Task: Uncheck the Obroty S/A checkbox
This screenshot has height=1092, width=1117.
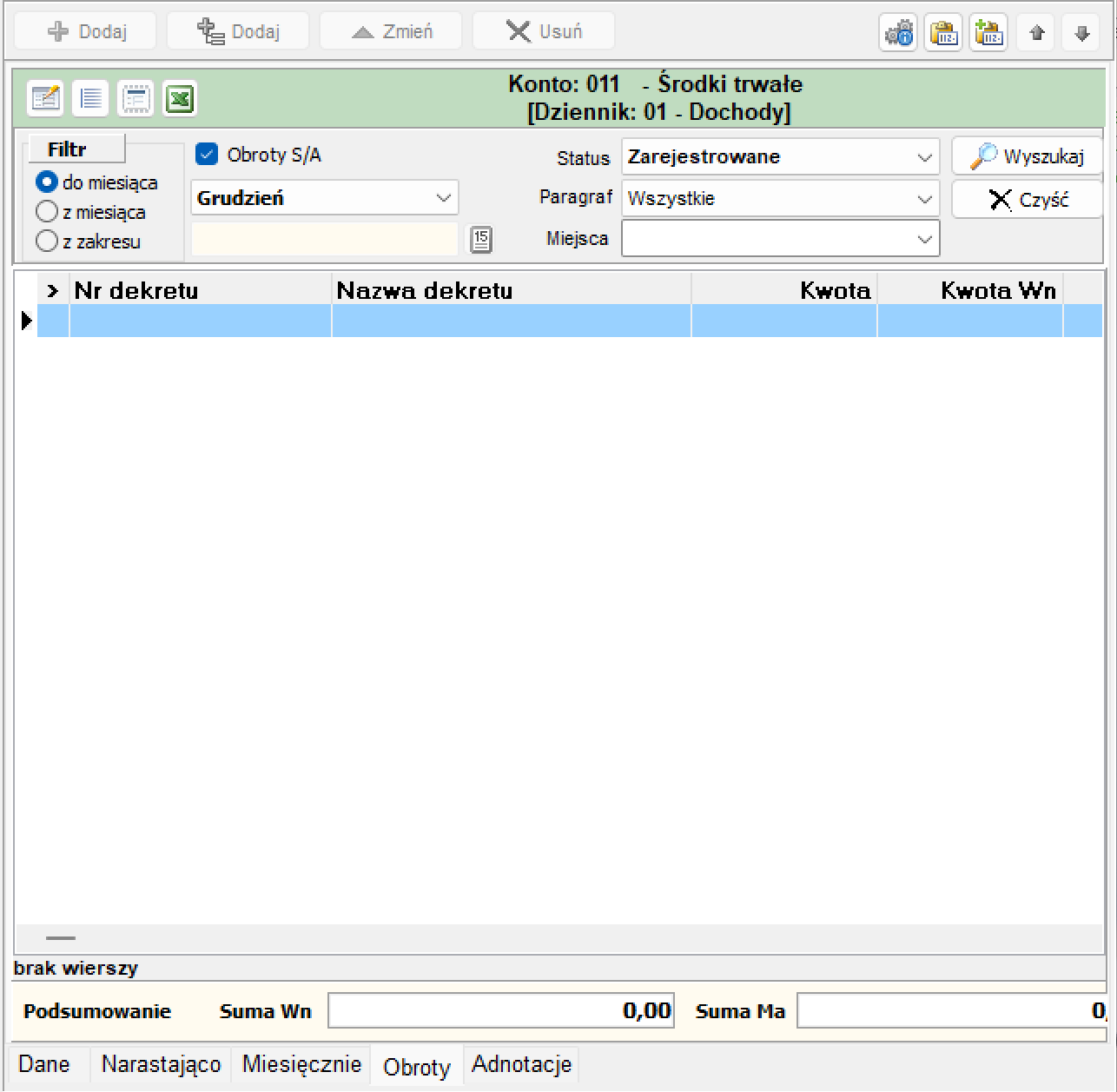Action: pos(207,155)
